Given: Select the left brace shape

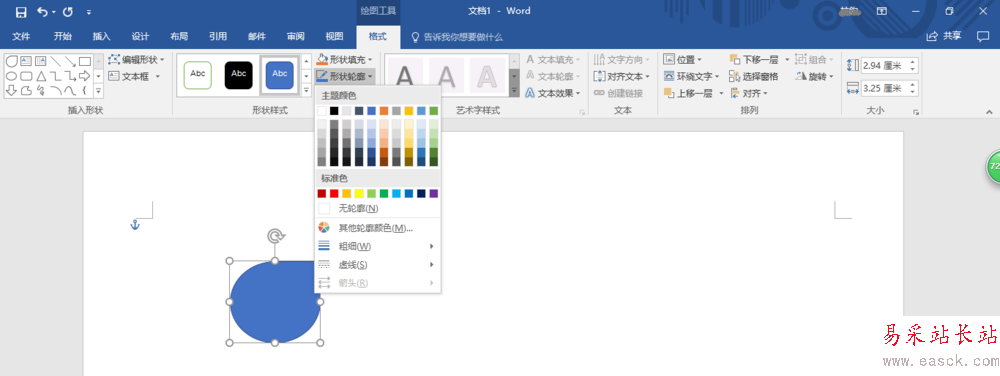Looking at the screenshot, I should click(85, 90).
